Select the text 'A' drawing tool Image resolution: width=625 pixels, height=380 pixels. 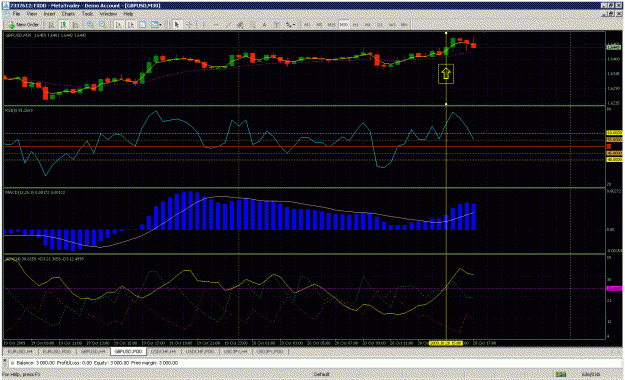tap(264, 25)
